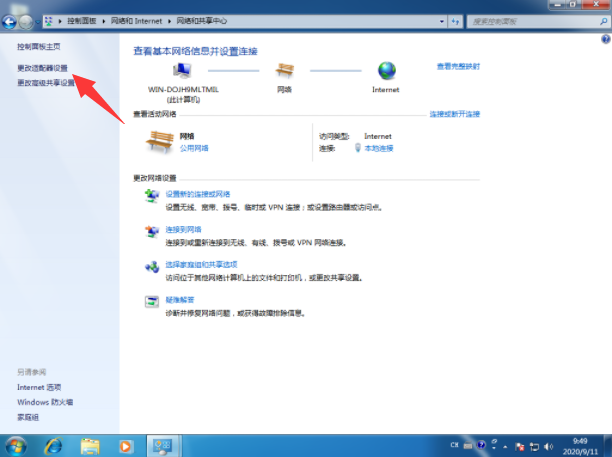Launch Windows Media Player from taskbar
This screenshot has width=612, height=457.
126,444
